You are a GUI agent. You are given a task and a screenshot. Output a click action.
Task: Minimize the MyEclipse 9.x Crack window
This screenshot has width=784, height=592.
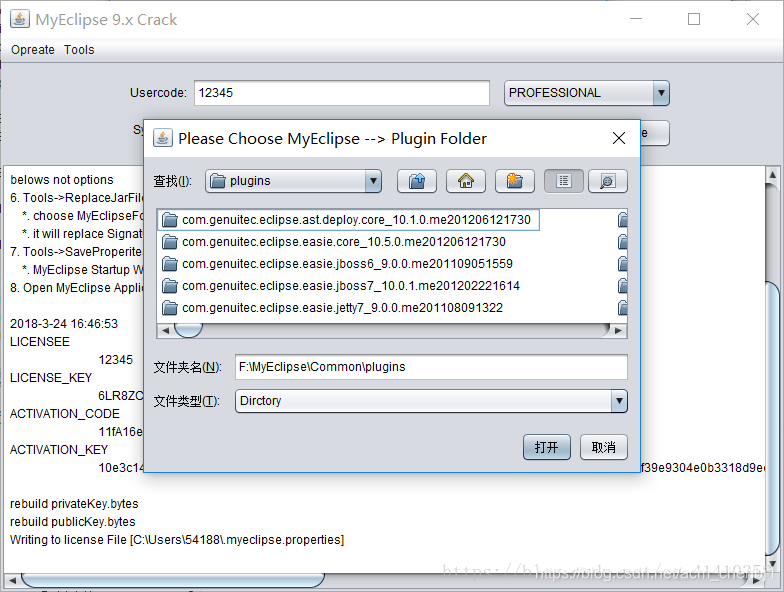[636, 19]
